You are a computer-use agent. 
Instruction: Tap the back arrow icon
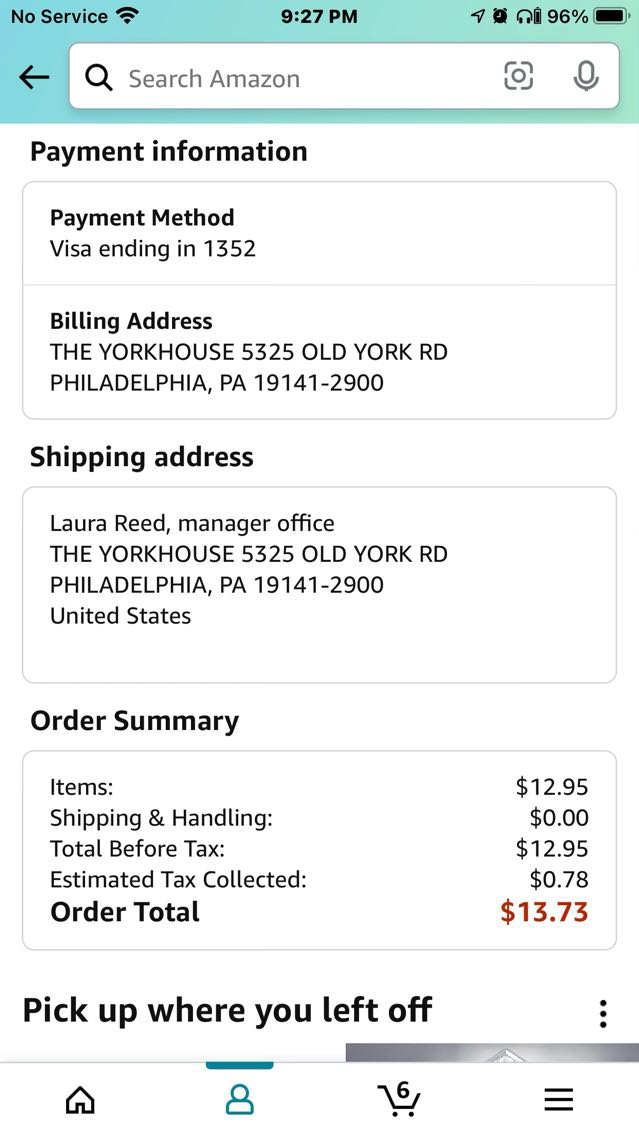tap(34, 78)
